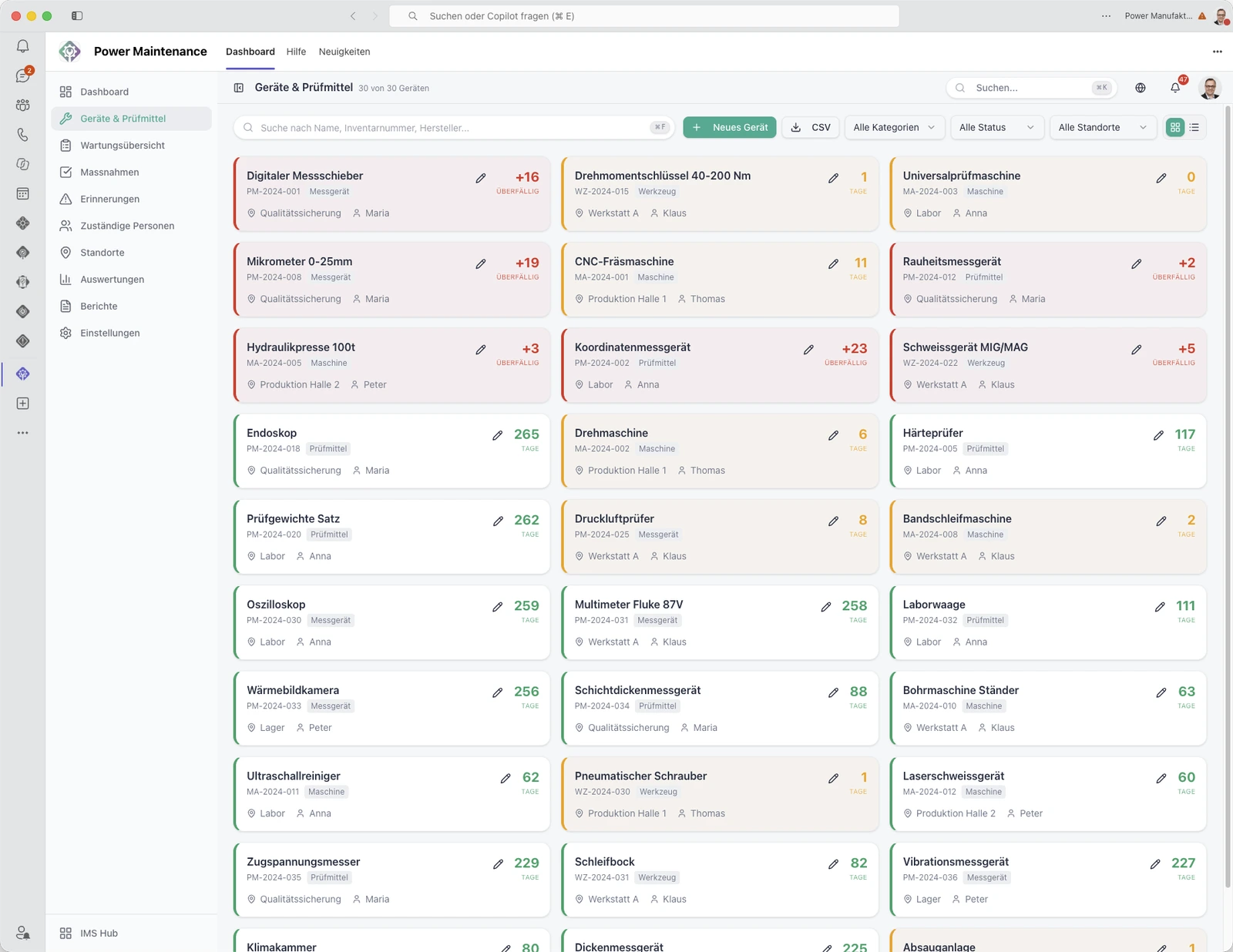Screen dimensions: 1233x952
Task: Edit the CNC-Fräsmaschine entry
Action: [x=834, y=263]
